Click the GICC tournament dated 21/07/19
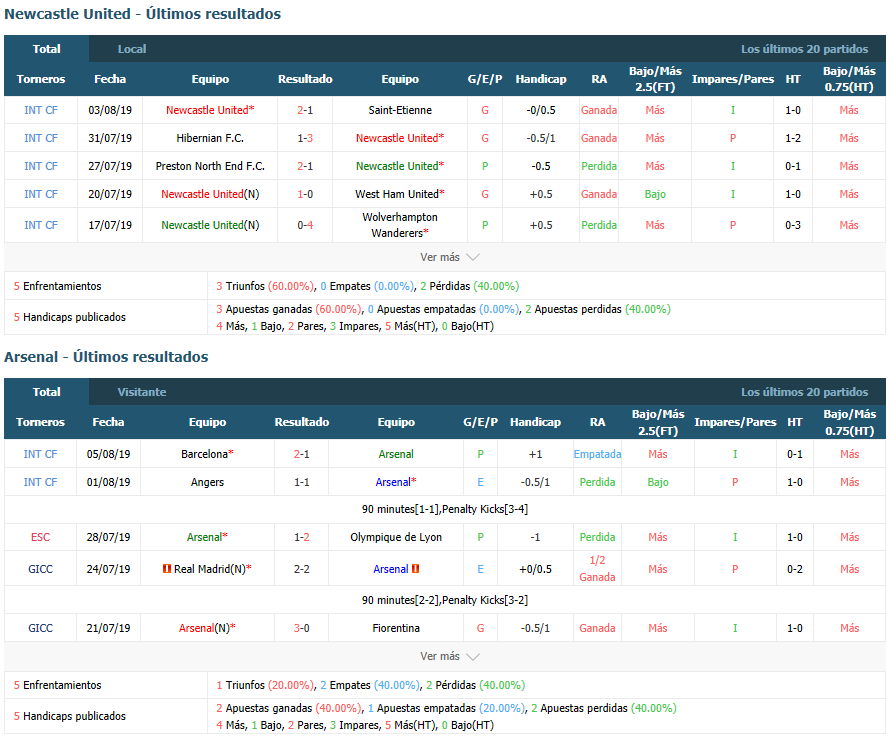Viewport: 892px width, 739px height. point(40,628)
